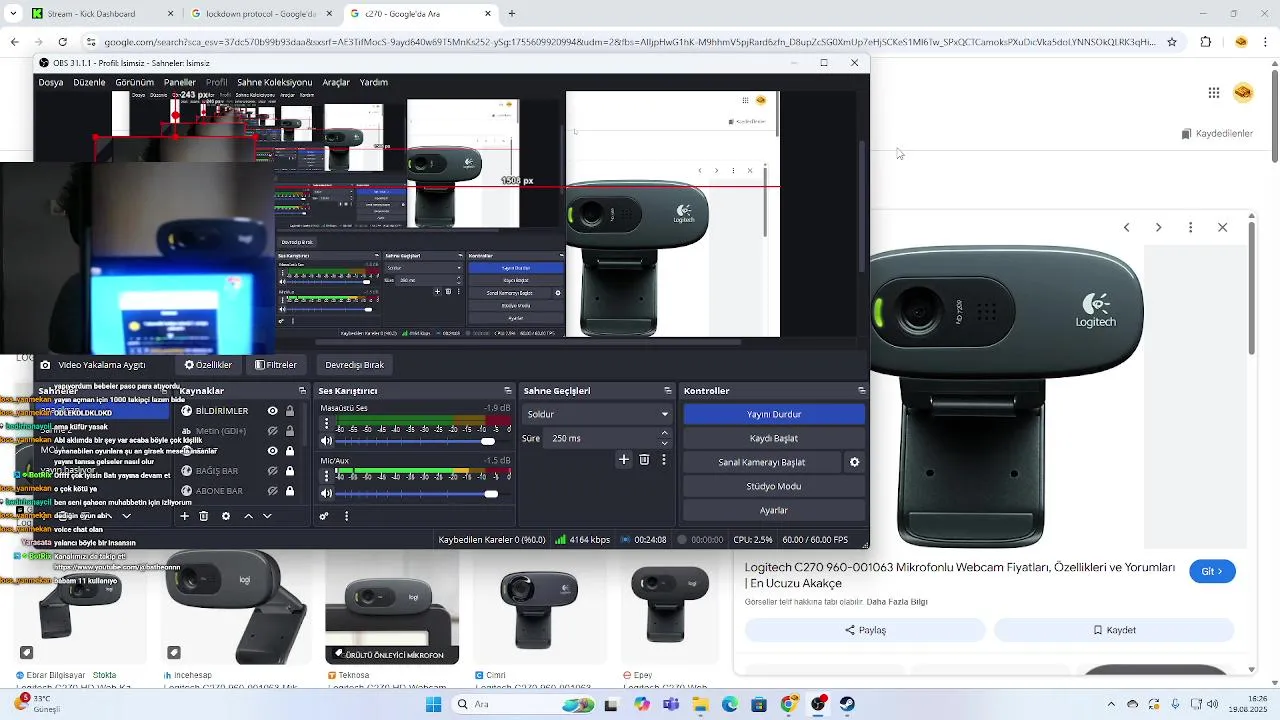Show the BAĞIŞ BAR source
Viewport: 1280px width, 720px height.
272,471
